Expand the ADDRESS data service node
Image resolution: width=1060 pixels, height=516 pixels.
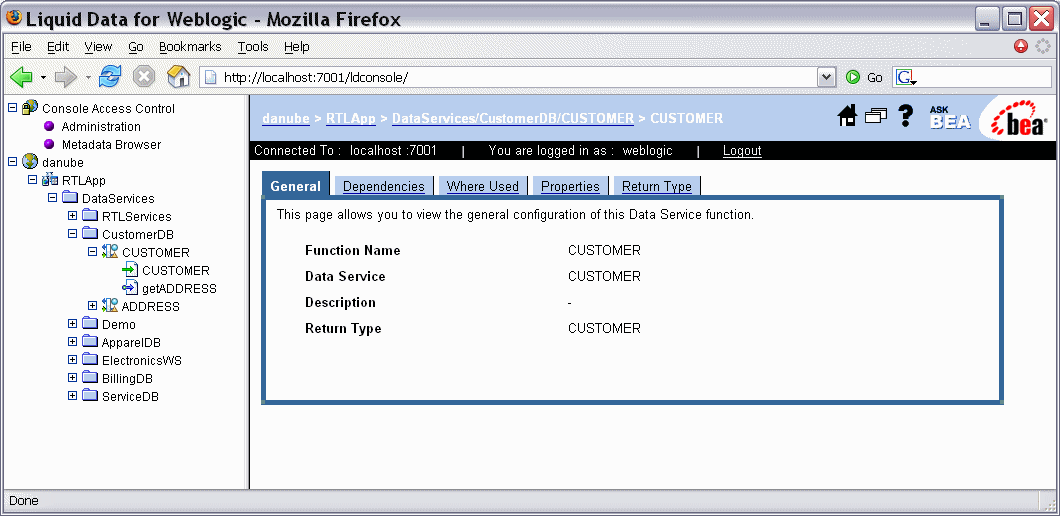(x=93, y=306)
